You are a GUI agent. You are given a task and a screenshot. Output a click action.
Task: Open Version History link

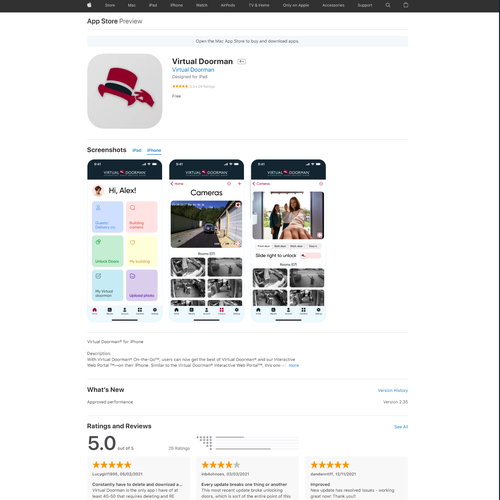393,390
